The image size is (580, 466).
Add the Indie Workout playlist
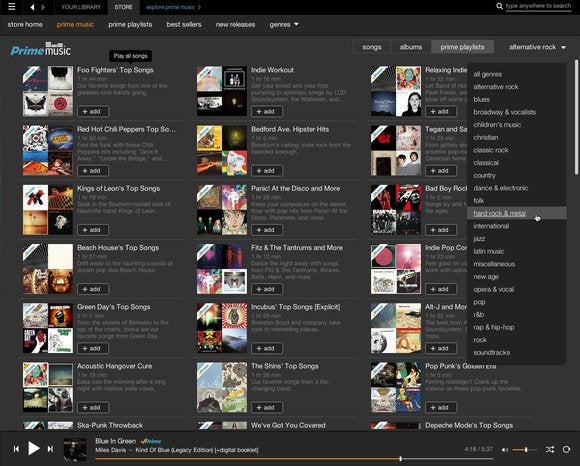[x=267, y=111]
